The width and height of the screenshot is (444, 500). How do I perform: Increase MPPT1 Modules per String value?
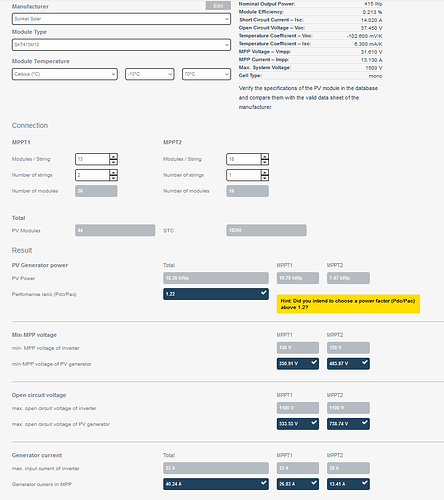point(113,156)
